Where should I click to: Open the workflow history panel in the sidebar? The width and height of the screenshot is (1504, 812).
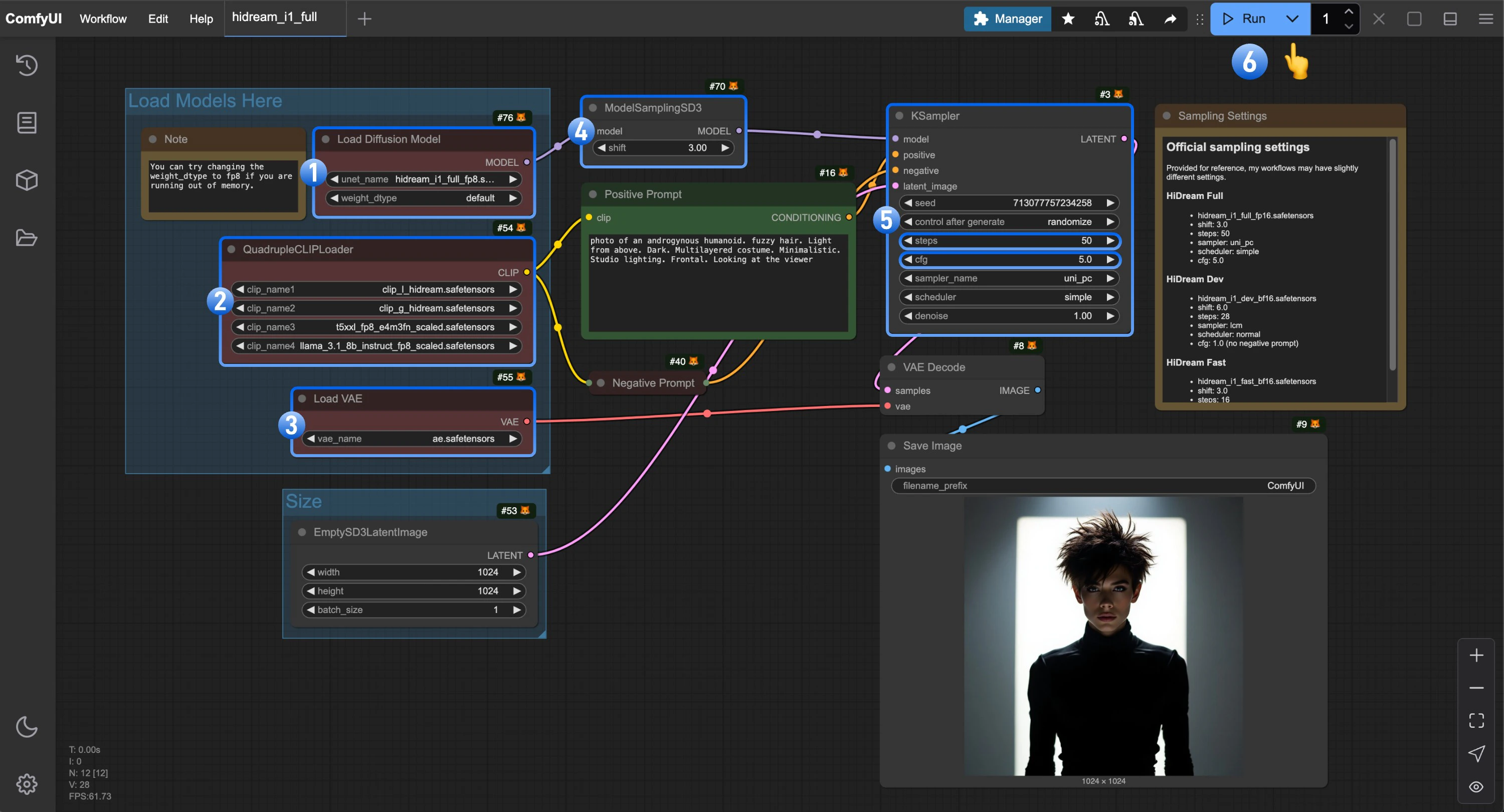coord(26,65)
